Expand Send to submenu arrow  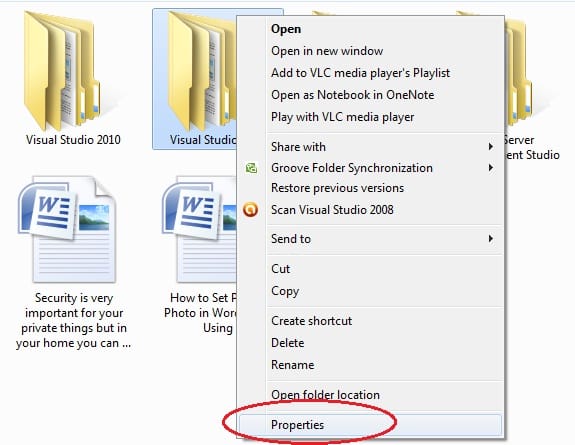491,239
